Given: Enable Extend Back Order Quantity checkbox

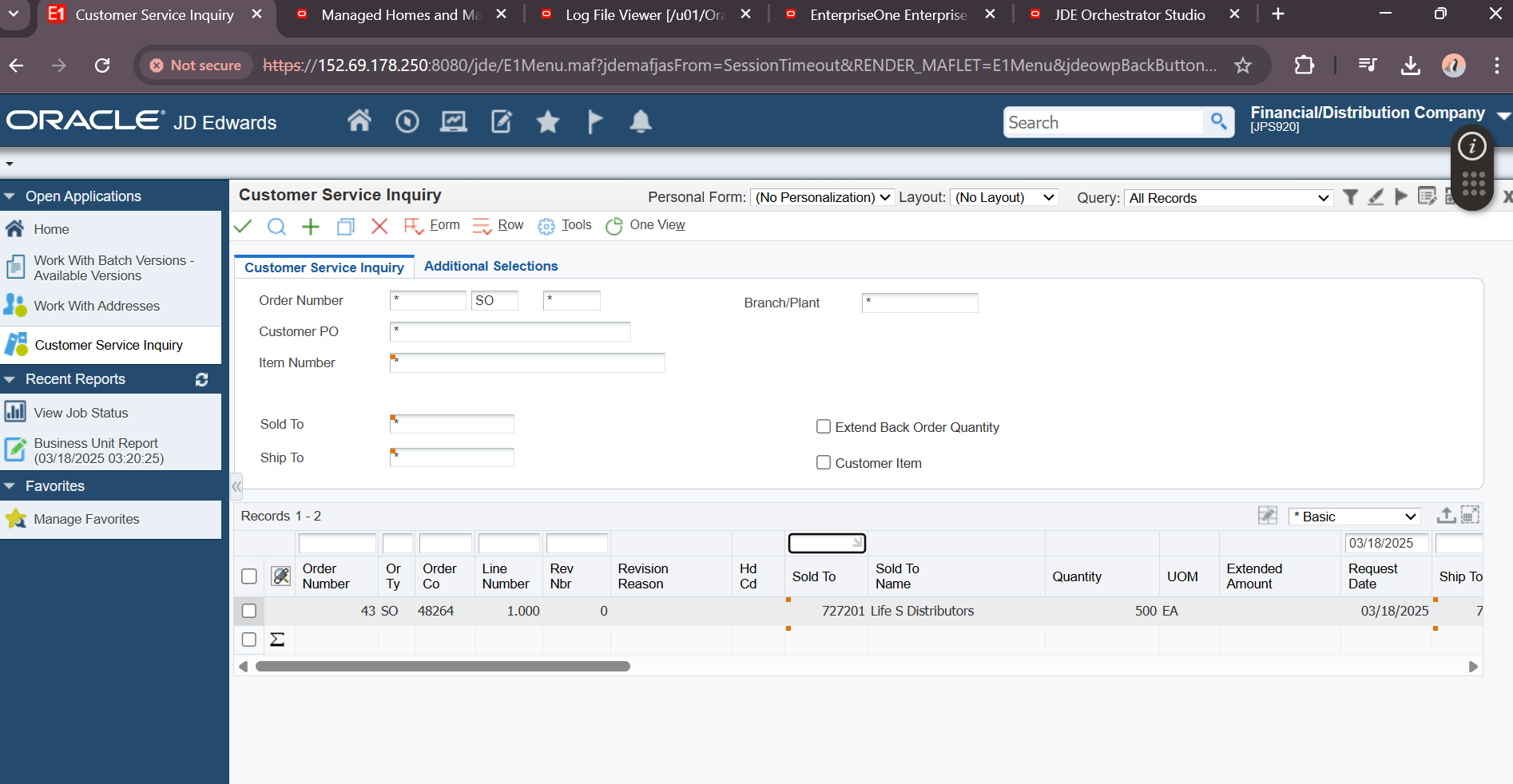Looking at the screenshot, I should (x=824, y=427).
